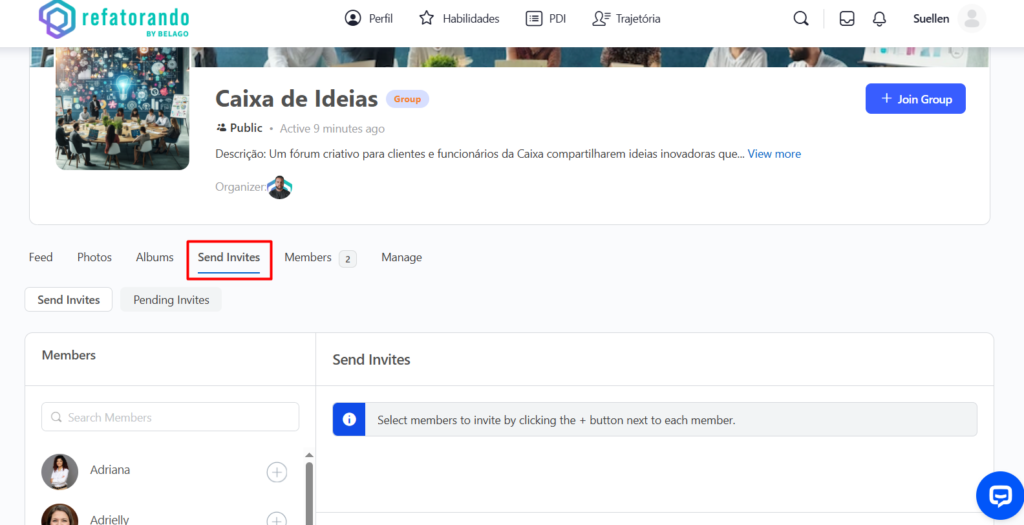The image size is (1024, 525).
Task: Open Suellen's user profile avatar
Action: click(970, 19)
